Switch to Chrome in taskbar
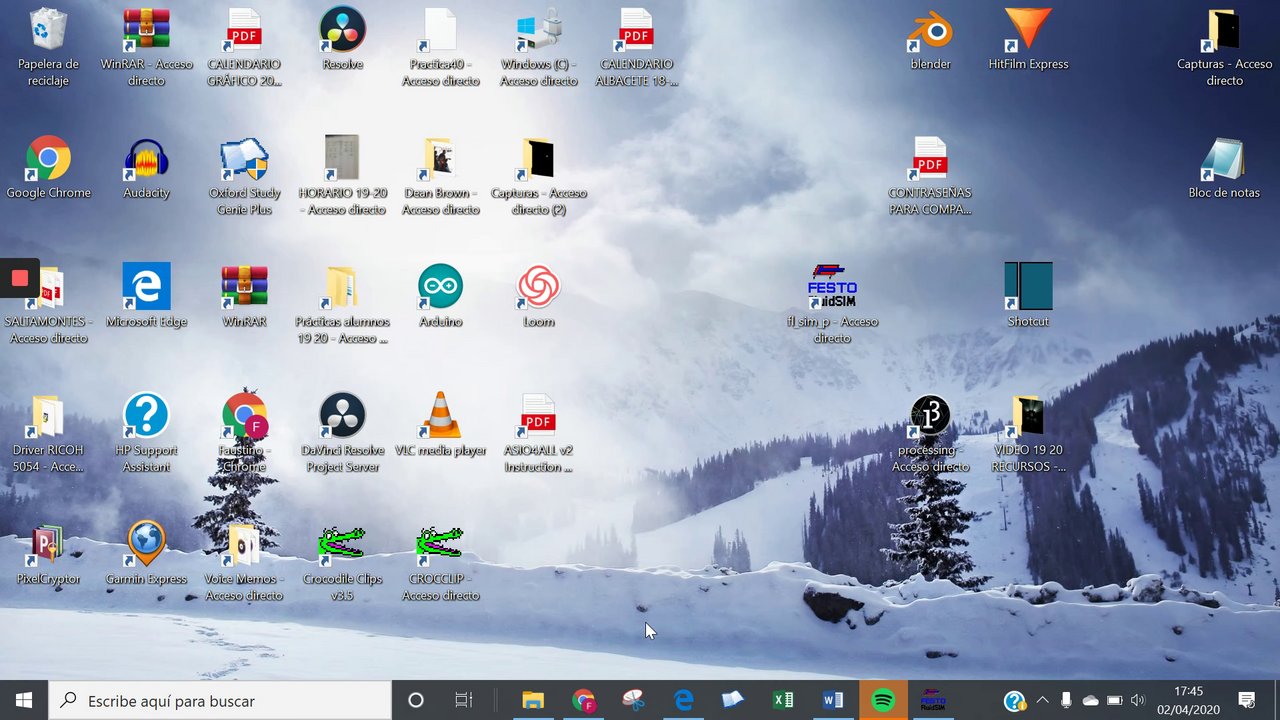This screenshot has height=720, width=1280. (x=583, y=701)
